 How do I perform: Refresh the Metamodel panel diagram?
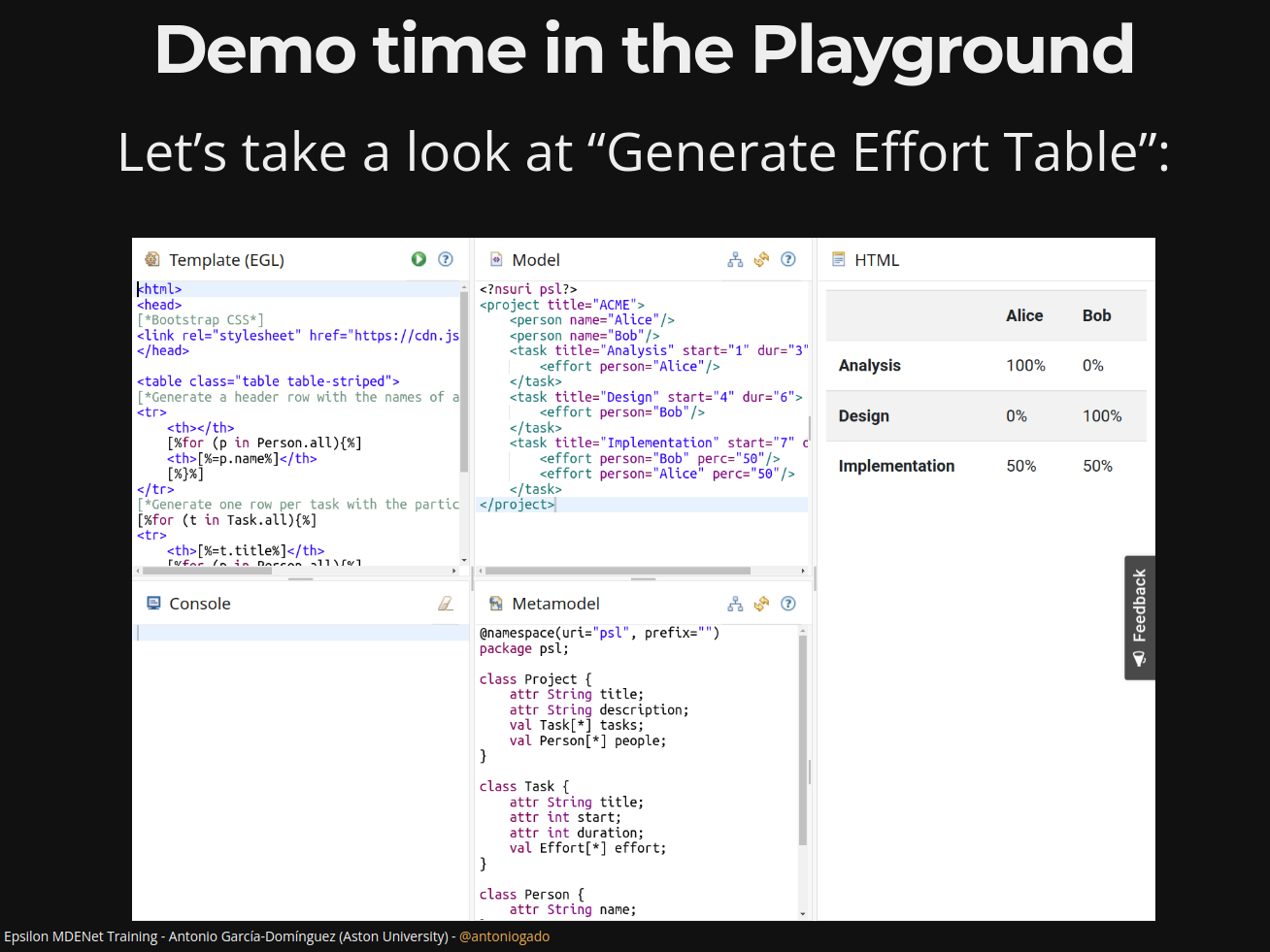tap(761, 604)
